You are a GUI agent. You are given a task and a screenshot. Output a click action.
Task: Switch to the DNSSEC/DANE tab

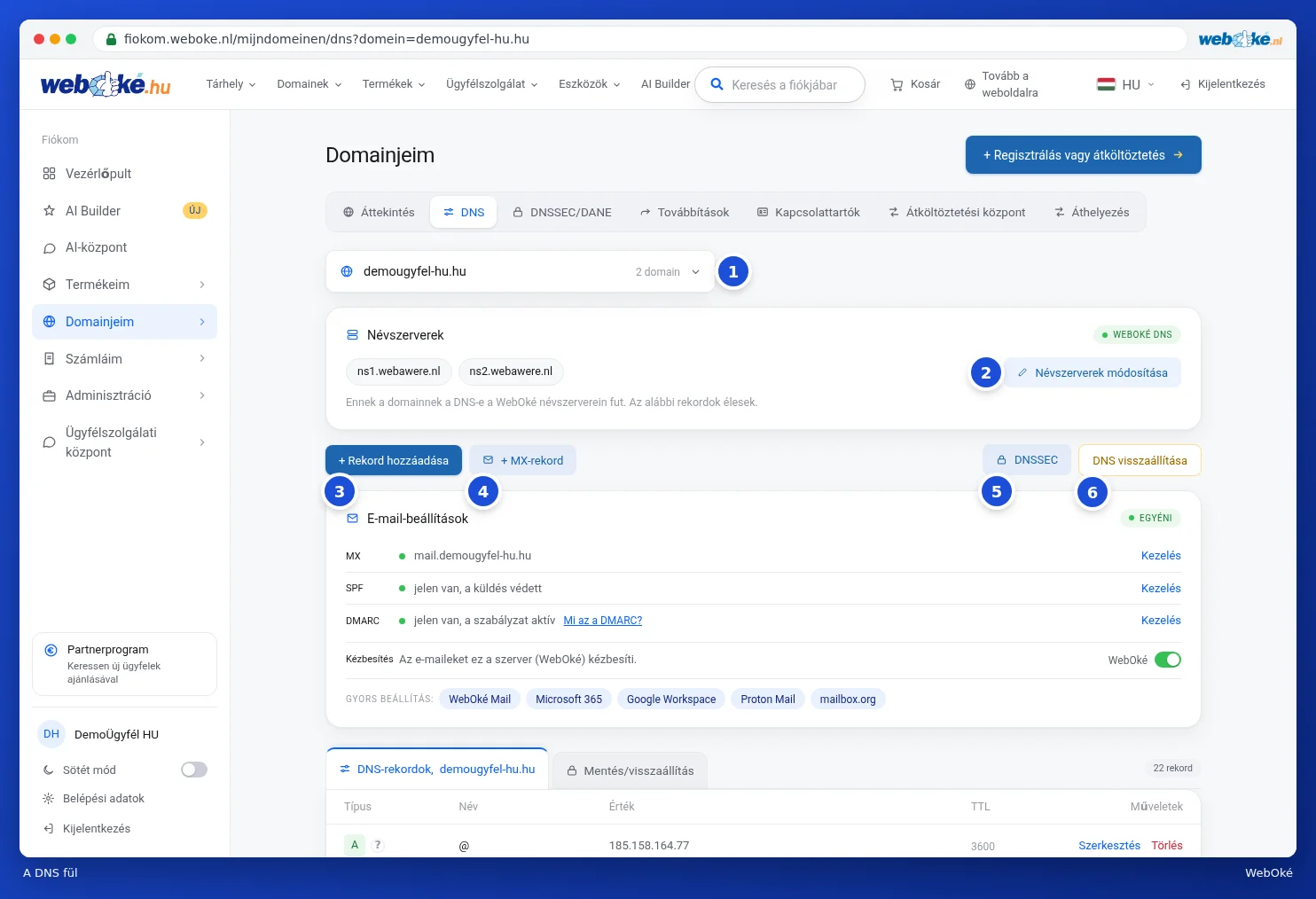pyautogui.click(x=562, y=213)
